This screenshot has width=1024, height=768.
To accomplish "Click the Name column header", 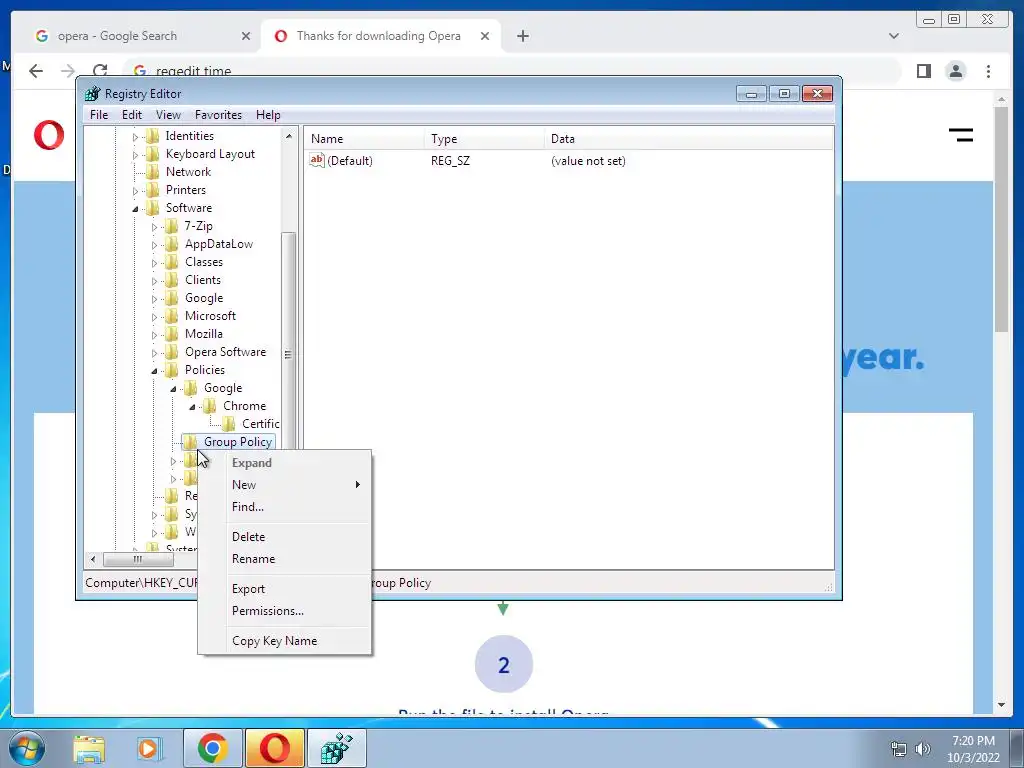I will 364,139.
